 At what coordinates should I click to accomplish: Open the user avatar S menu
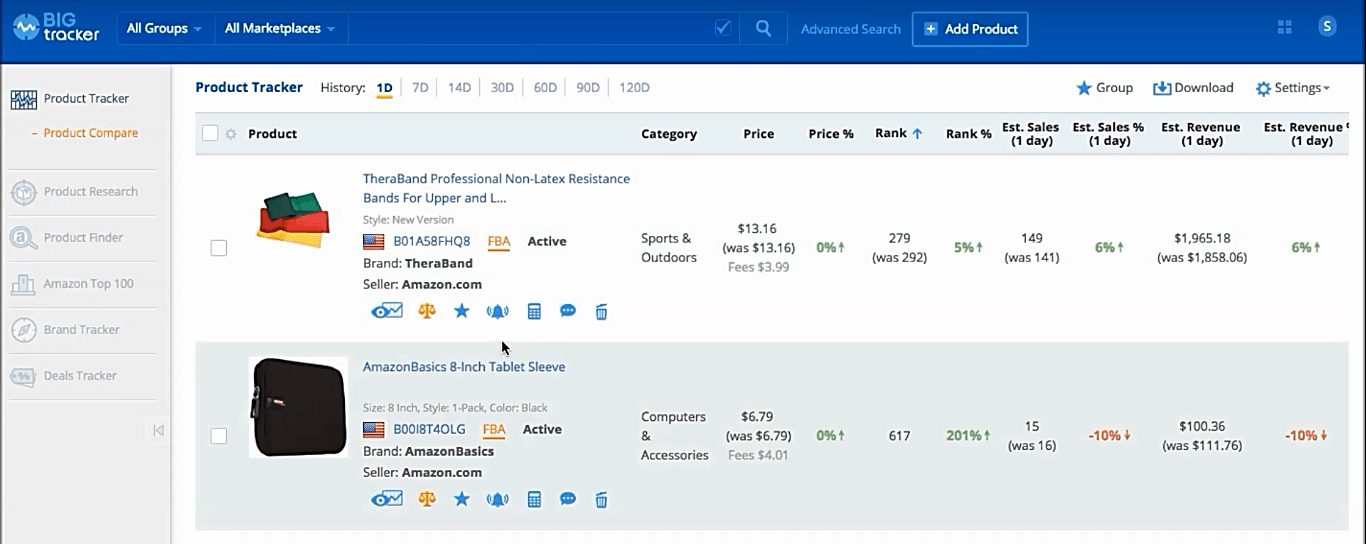(1327, 27)
